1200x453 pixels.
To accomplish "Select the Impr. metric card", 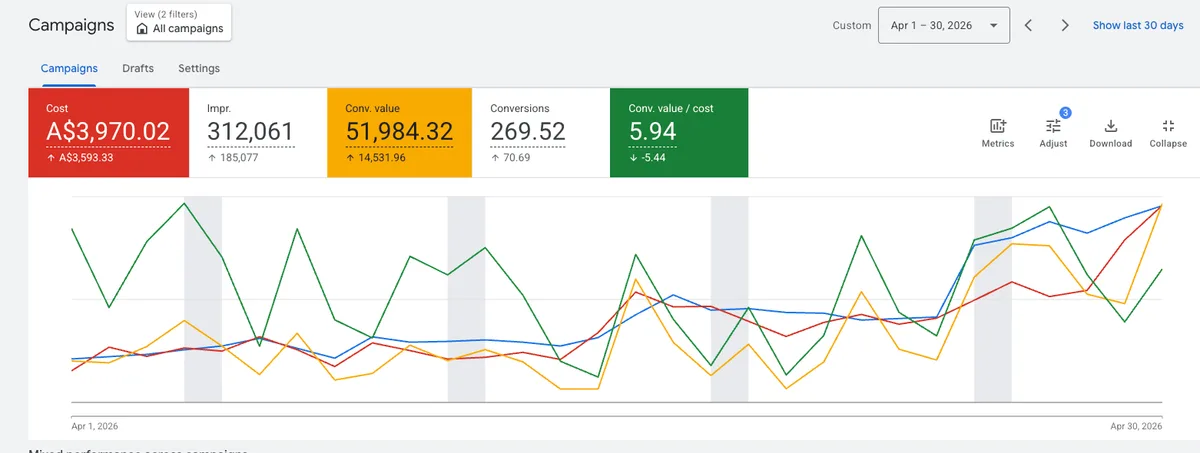I will [260, 133].
